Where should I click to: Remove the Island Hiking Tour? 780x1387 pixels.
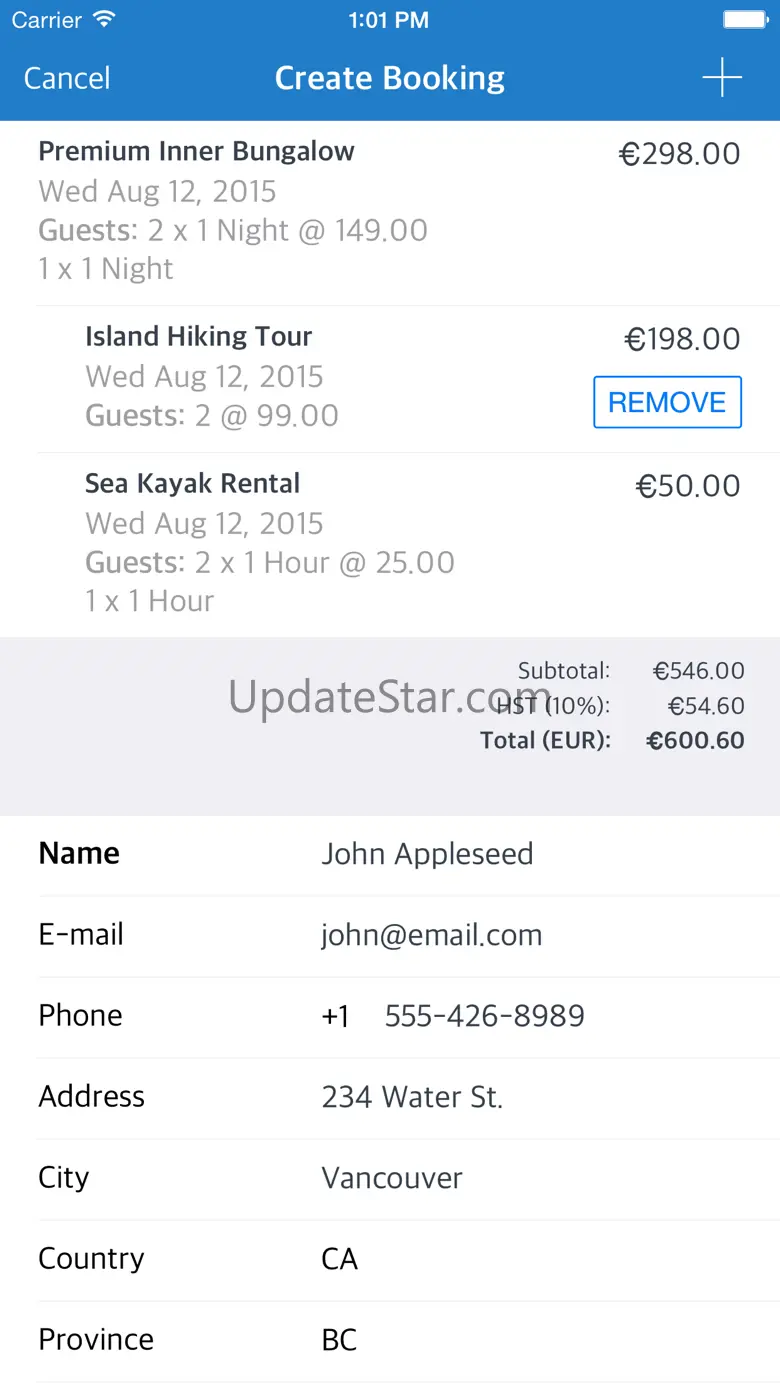[667, 402]
